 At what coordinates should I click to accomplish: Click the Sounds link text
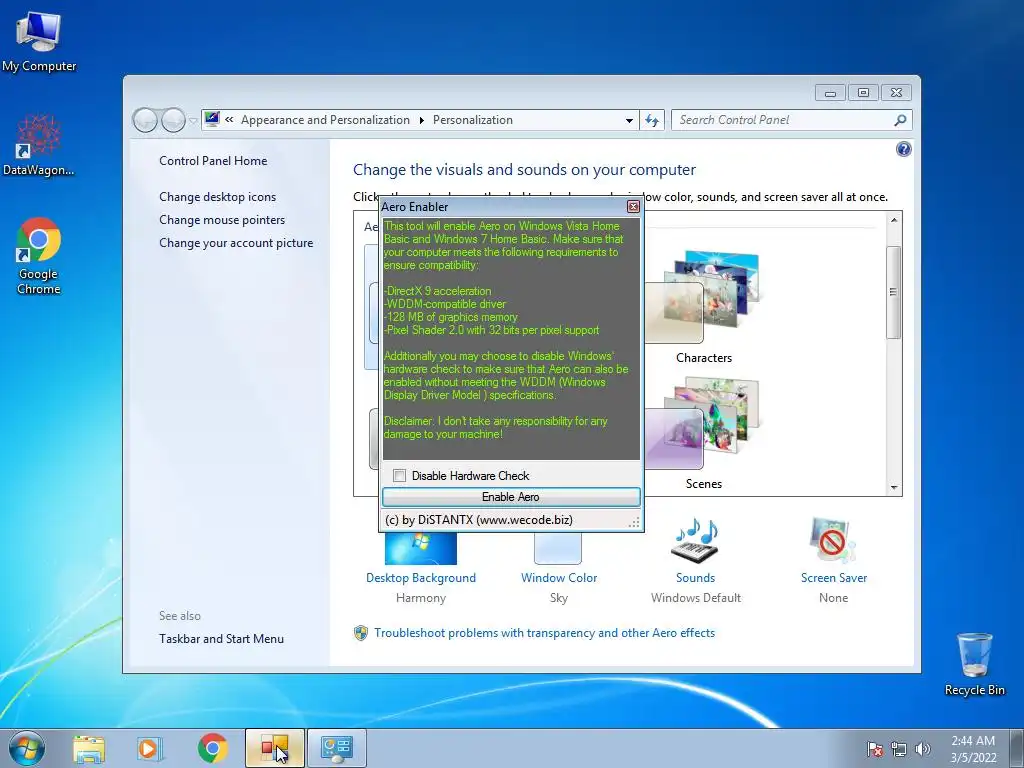pyautogui.click(x=696, y=578)
